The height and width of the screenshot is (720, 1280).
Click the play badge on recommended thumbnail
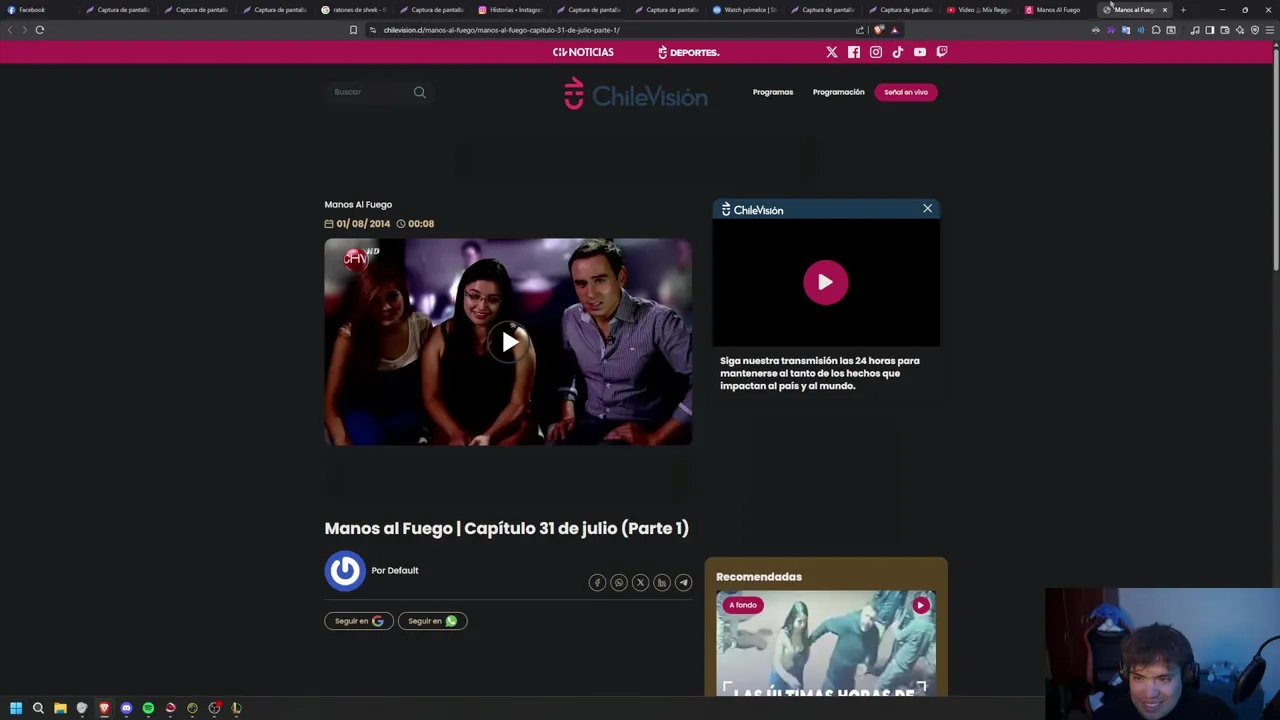(x=921, y=605)
